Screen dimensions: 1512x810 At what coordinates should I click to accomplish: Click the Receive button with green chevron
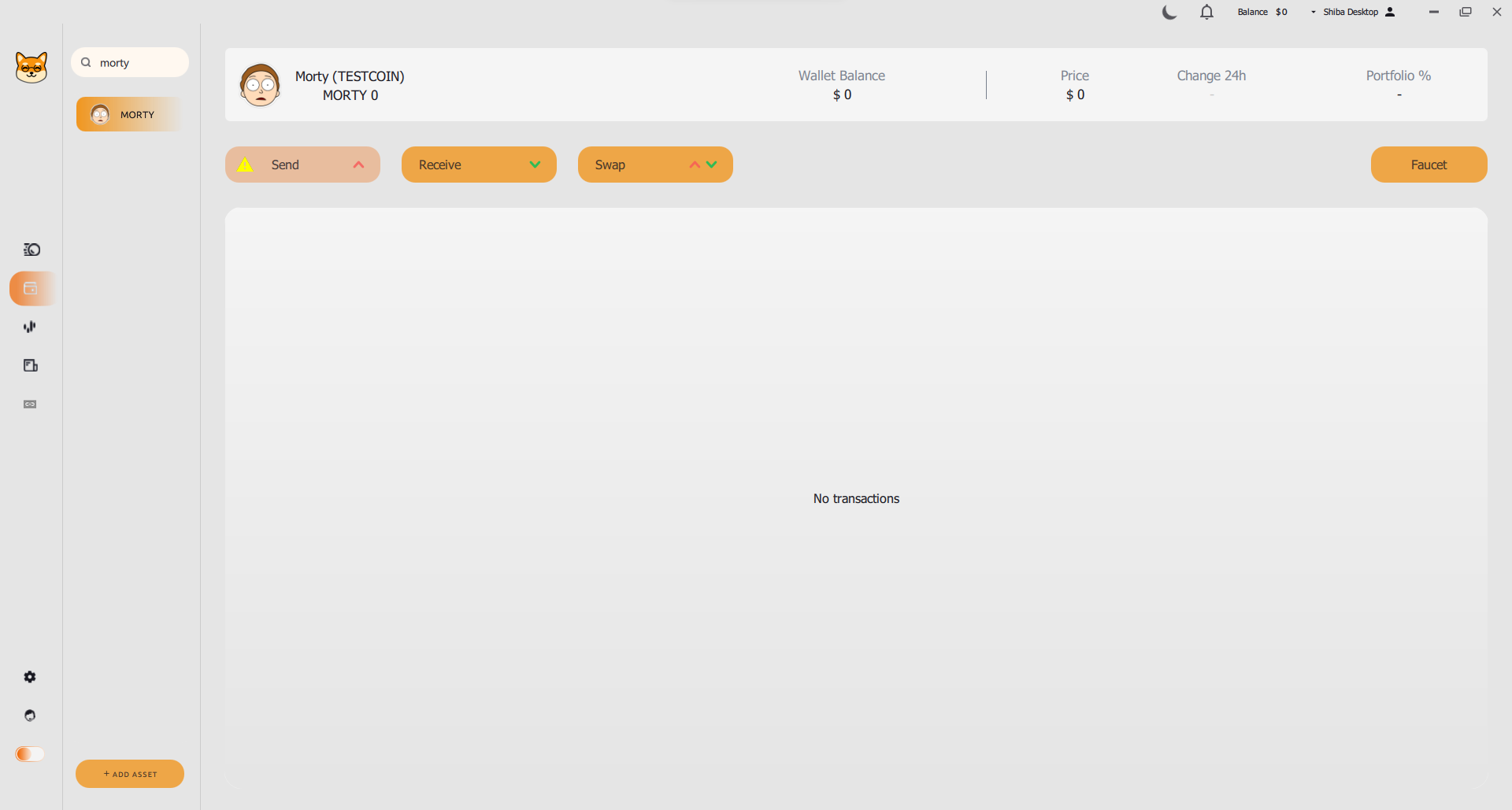[479, 165]
